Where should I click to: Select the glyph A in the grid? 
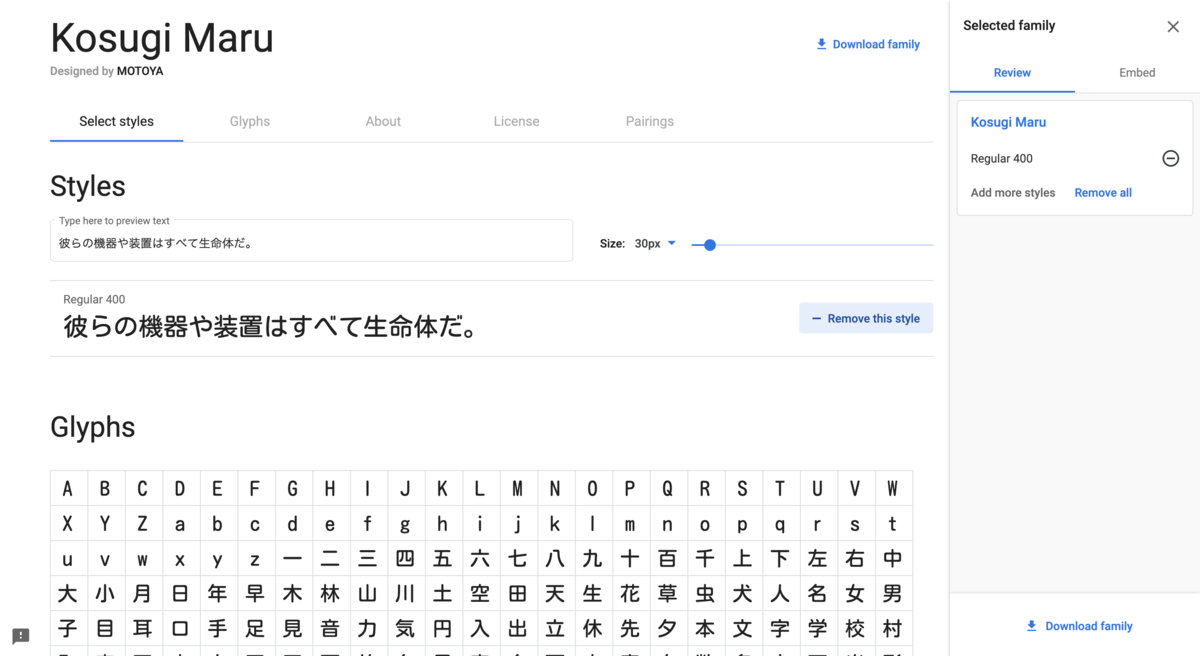(x=68, y=489)
